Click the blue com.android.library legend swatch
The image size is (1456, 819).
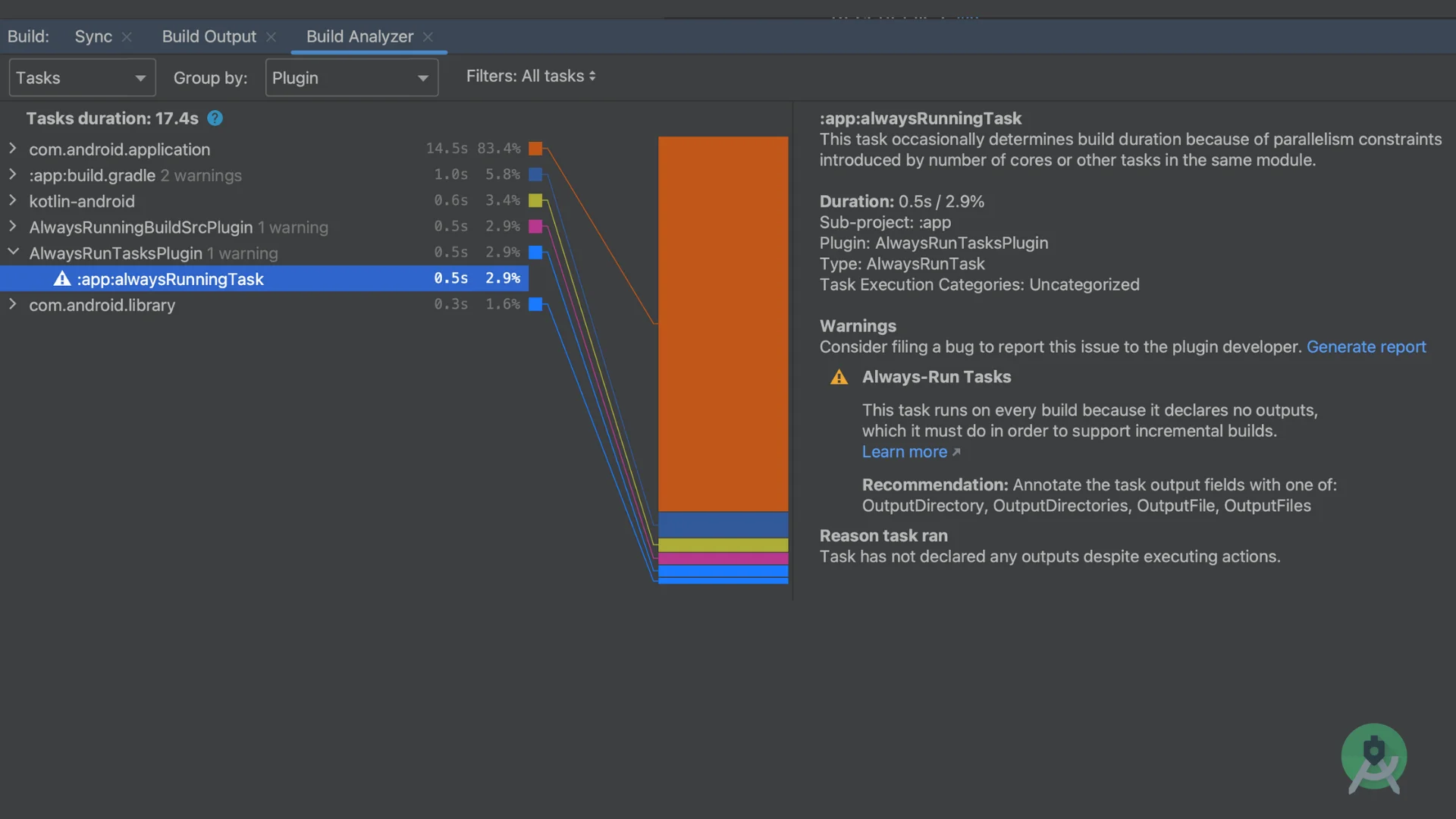tap(535, 304)
